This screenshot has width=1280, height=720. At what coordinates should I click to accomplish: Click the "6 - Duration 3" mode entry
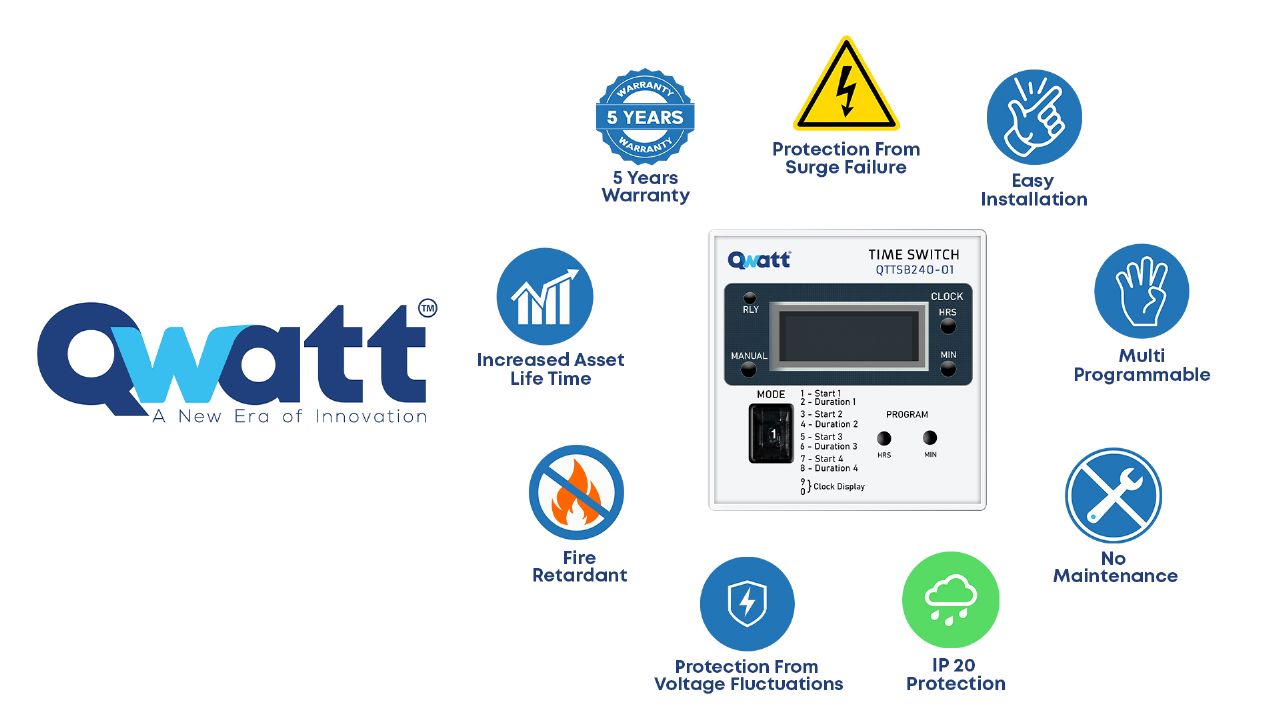tap(829, 446)
